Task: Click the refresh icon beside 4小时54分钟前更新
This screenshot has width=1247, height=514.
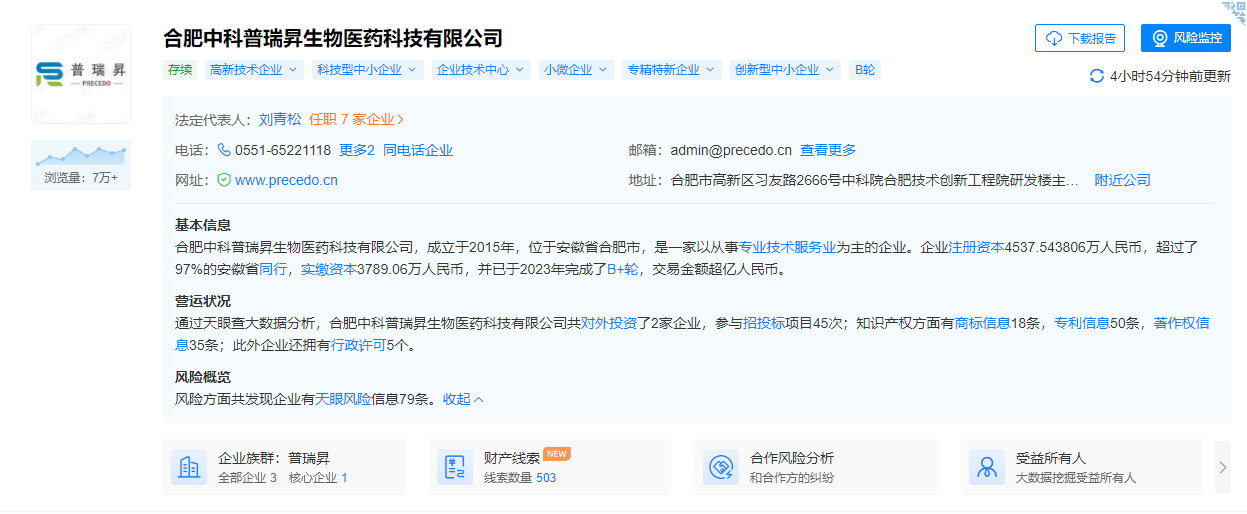Action: (1097, 76)
